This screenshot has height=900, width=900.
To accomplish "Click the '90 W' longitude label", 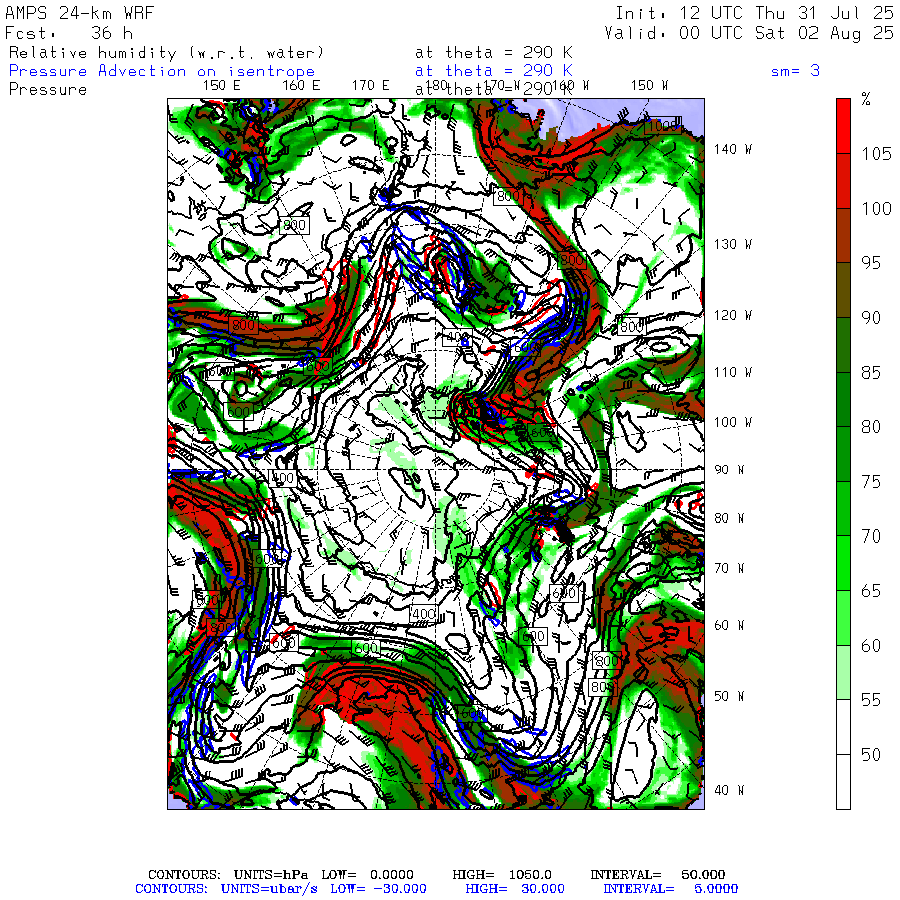I will click(729, 470).
